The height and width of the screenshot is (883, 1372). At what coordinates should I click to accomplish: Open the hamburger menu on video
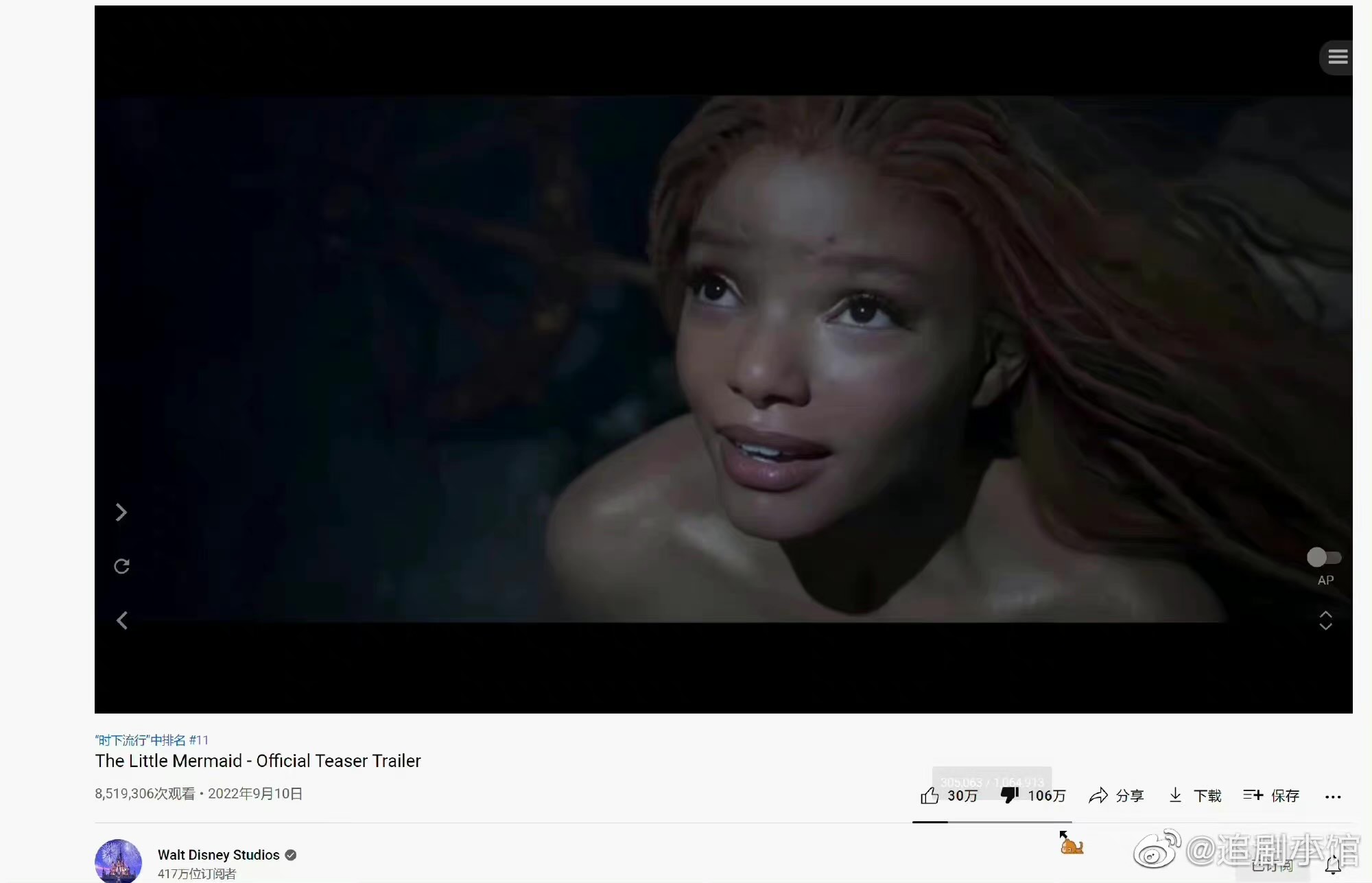(1338, 57)
